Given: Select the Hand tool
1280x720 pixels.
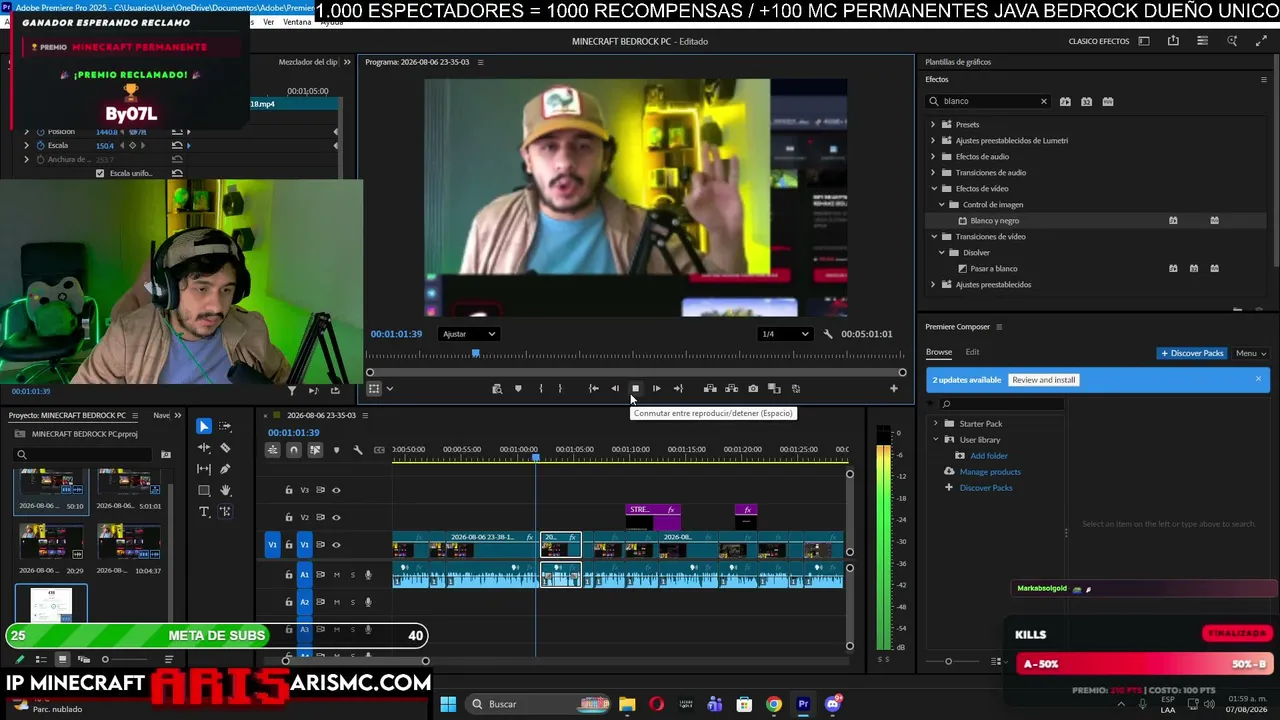Looking at the screenshot, I should pyautogui.click(x=225, y=490).
